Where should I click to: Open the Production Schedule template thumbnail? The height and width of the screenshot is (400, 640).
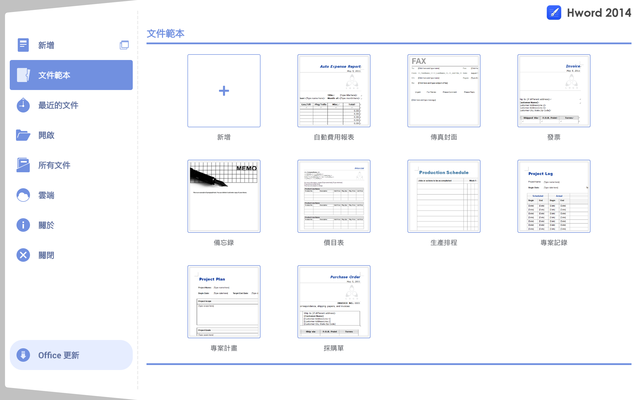coord(444,196)
